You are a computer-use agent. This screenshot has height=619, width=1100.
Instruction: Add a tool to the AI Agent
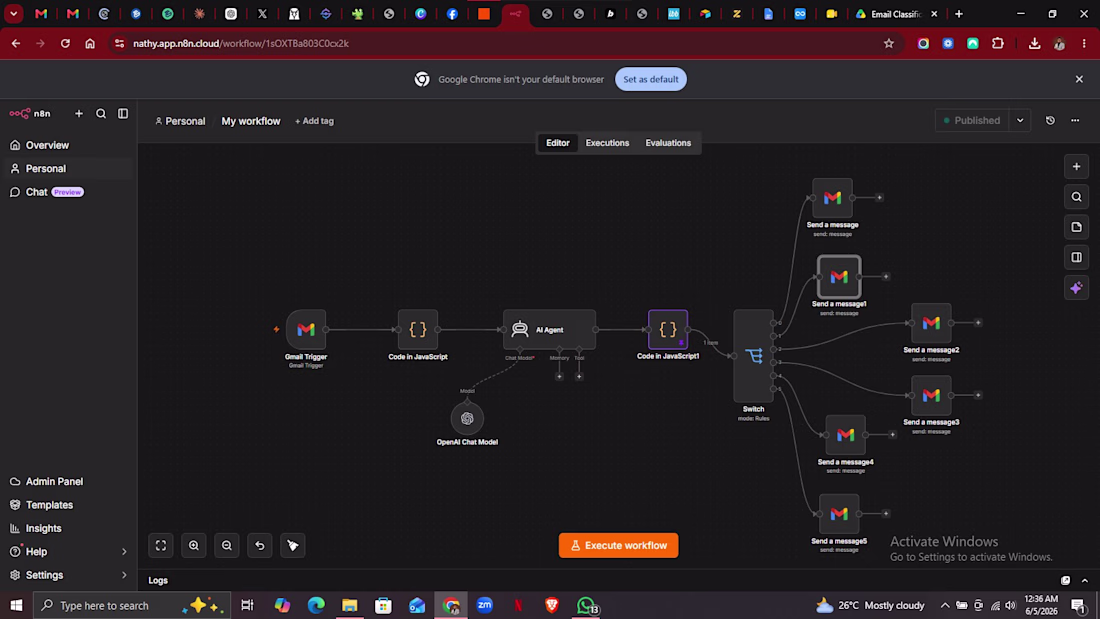click(579, 376)
